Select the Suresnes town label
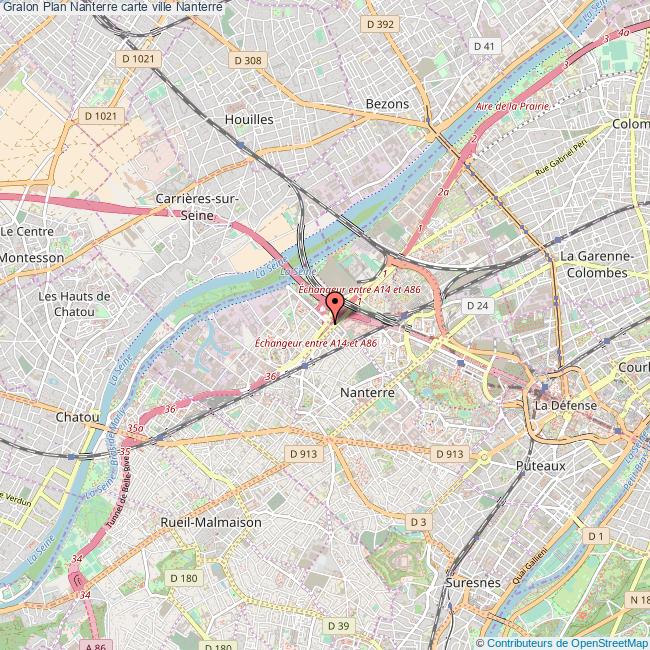Viewport: 650px width, 650px height. [x=473, y=582]
